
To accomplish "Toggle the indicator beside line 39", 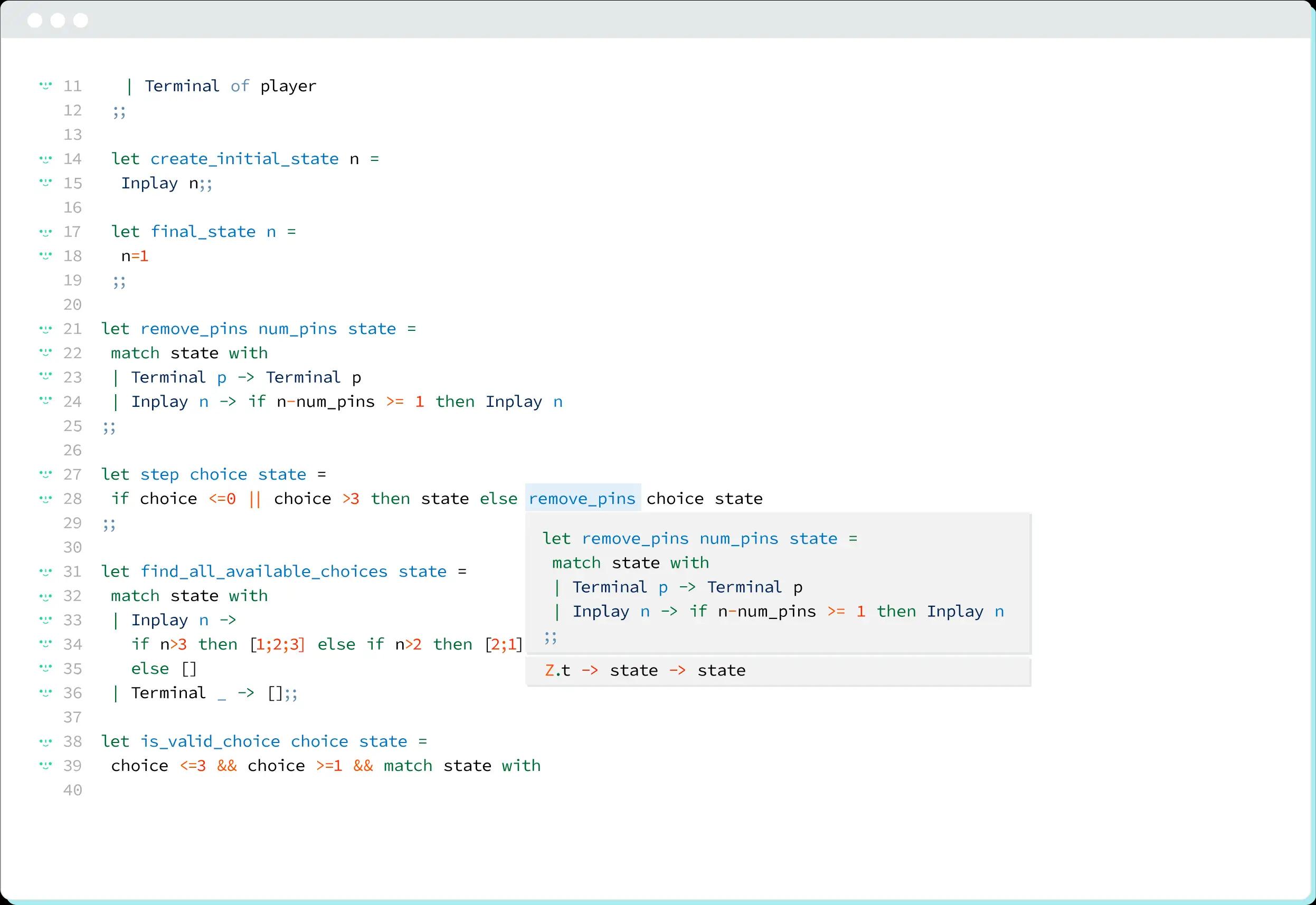I will 45,766.
